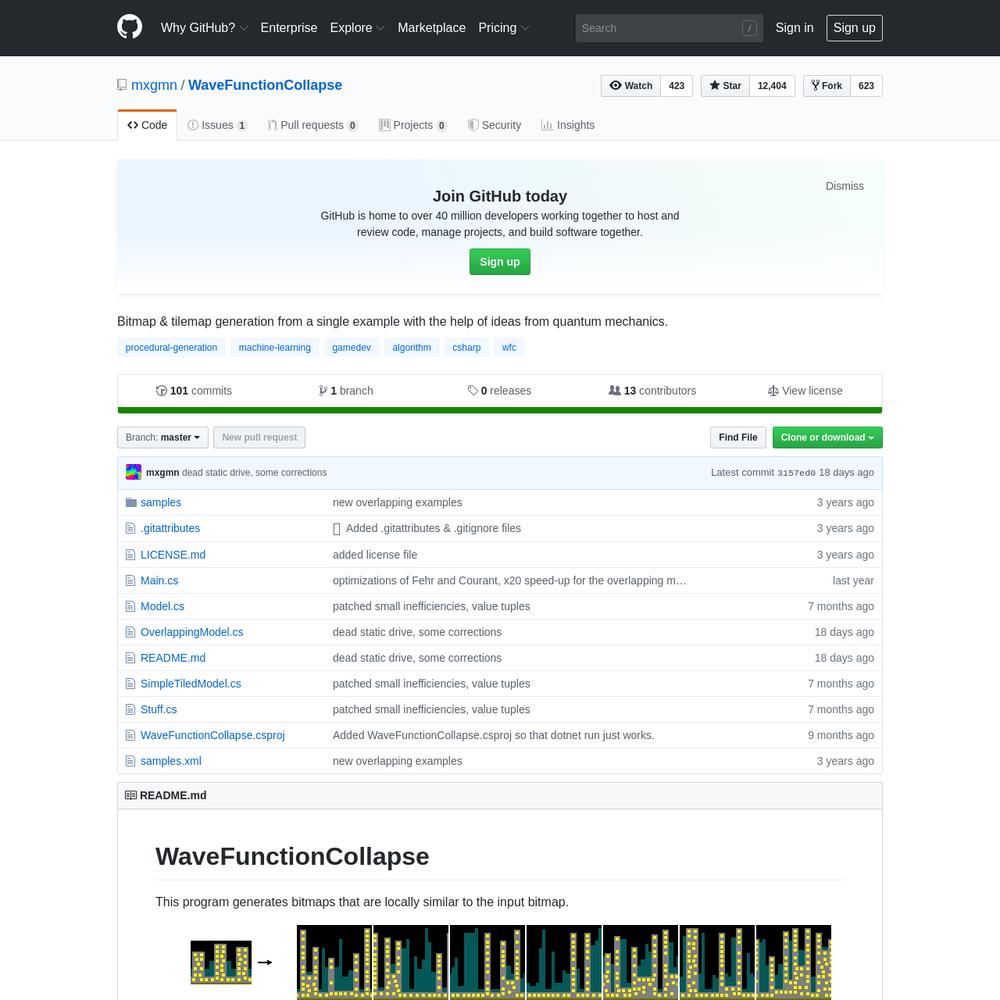Open latest commit hash 3157ed0

(x=797, y=473)
